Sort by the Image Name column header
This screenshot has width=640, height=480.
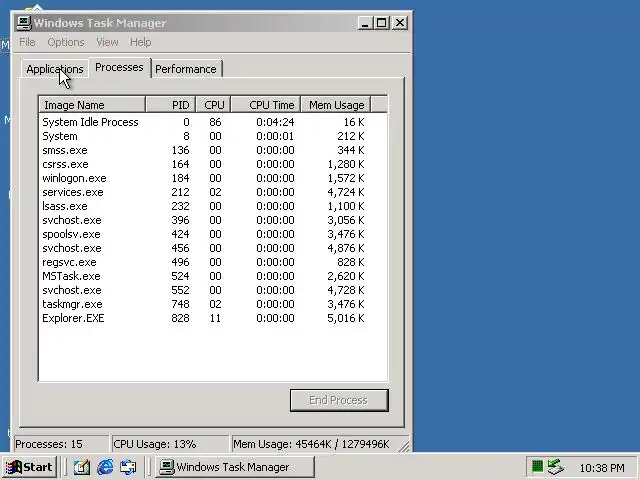coord(92,105)
